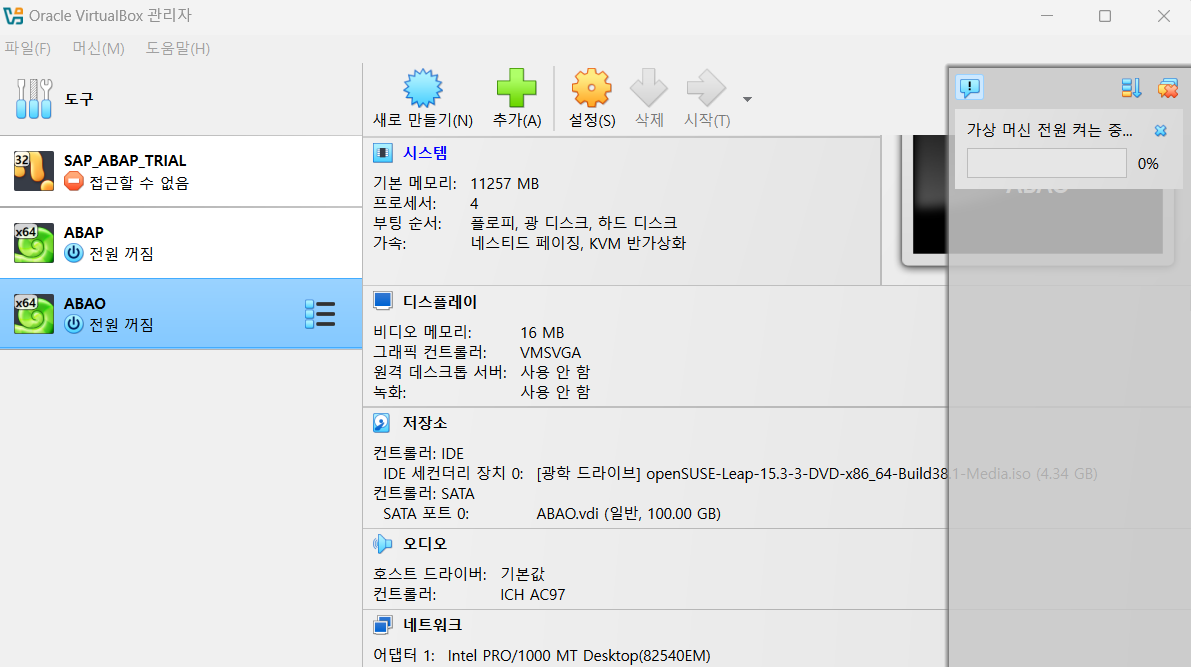The width and height of the screenshot is (1191, 667).
Task: Click the 네트워크 section heading
Action: 432,624
